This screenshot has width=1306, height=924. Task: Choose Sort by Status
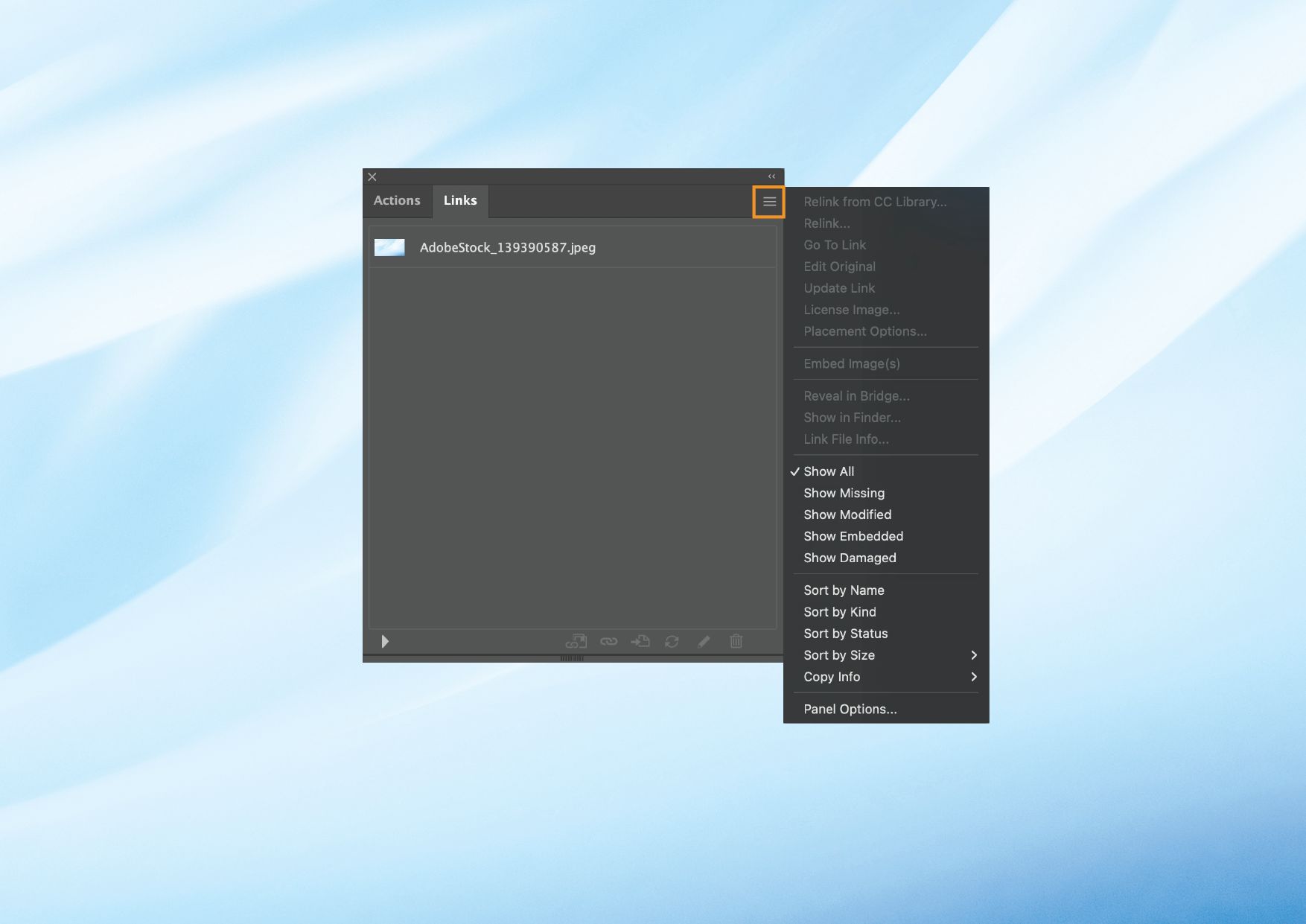(x=886, y=634)
